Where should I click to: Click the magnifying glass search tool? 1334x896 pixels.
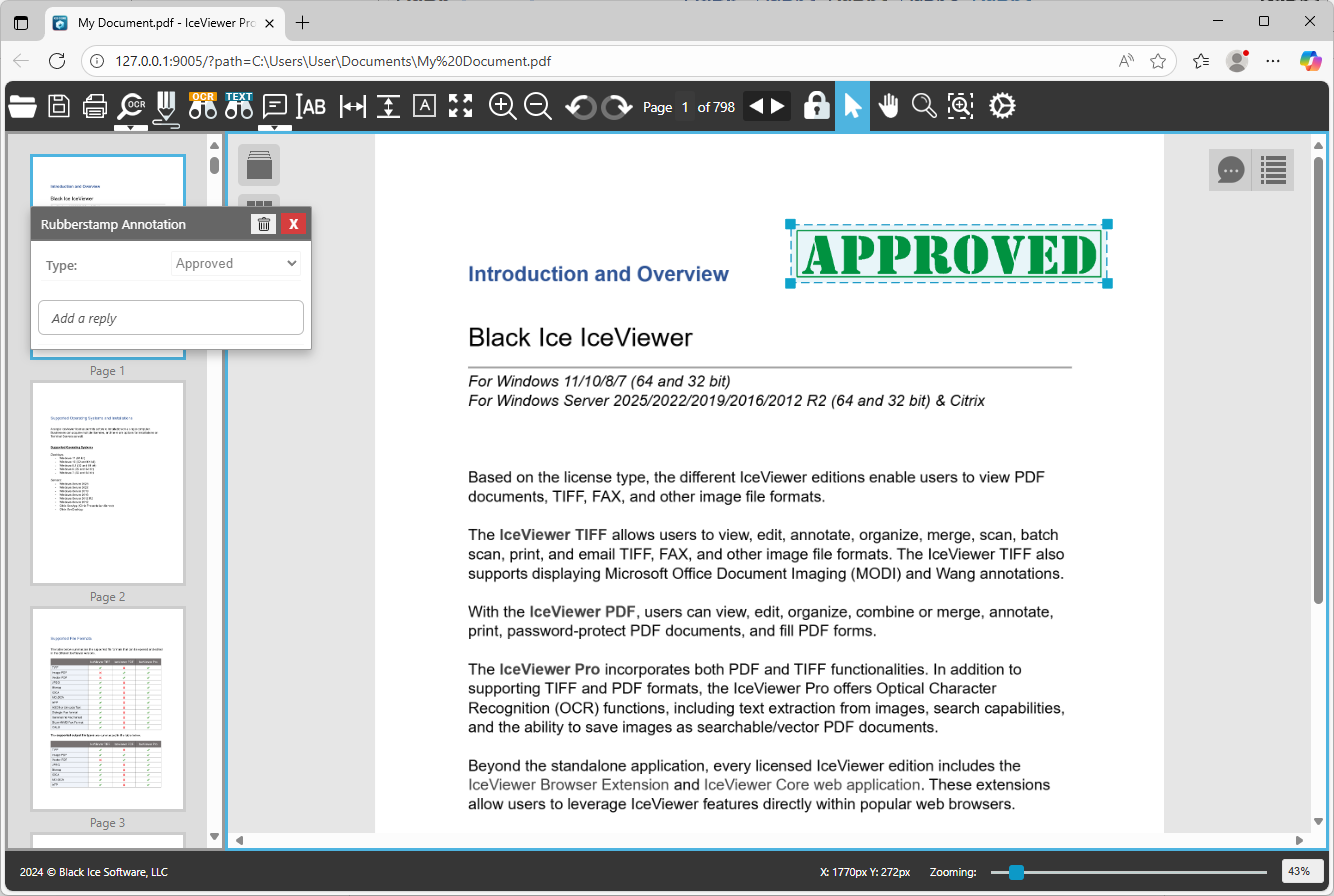(924, 106)
